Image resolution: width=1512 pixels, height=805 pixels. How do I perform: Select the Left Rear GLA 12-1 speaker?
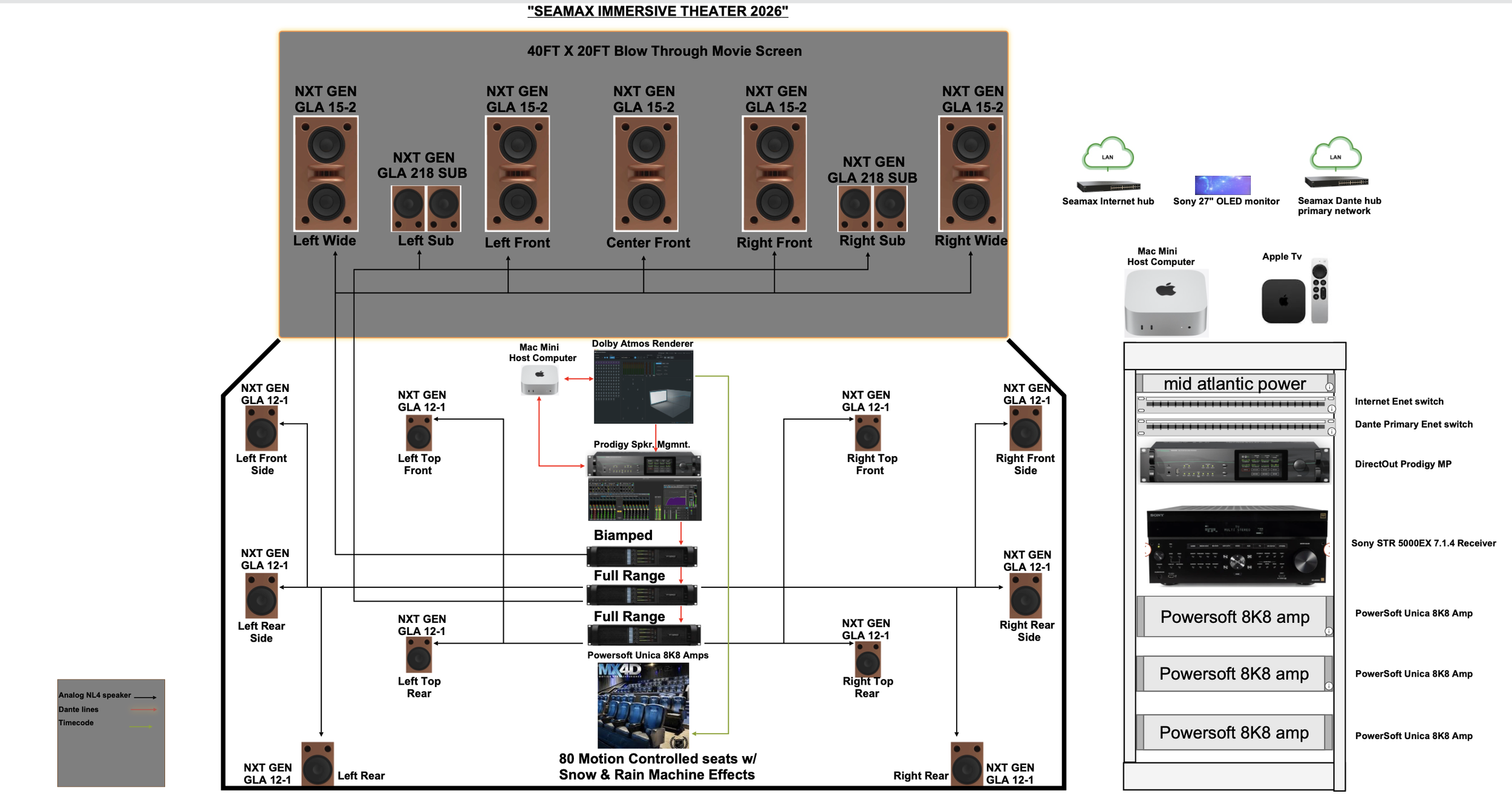click(318, 764)
